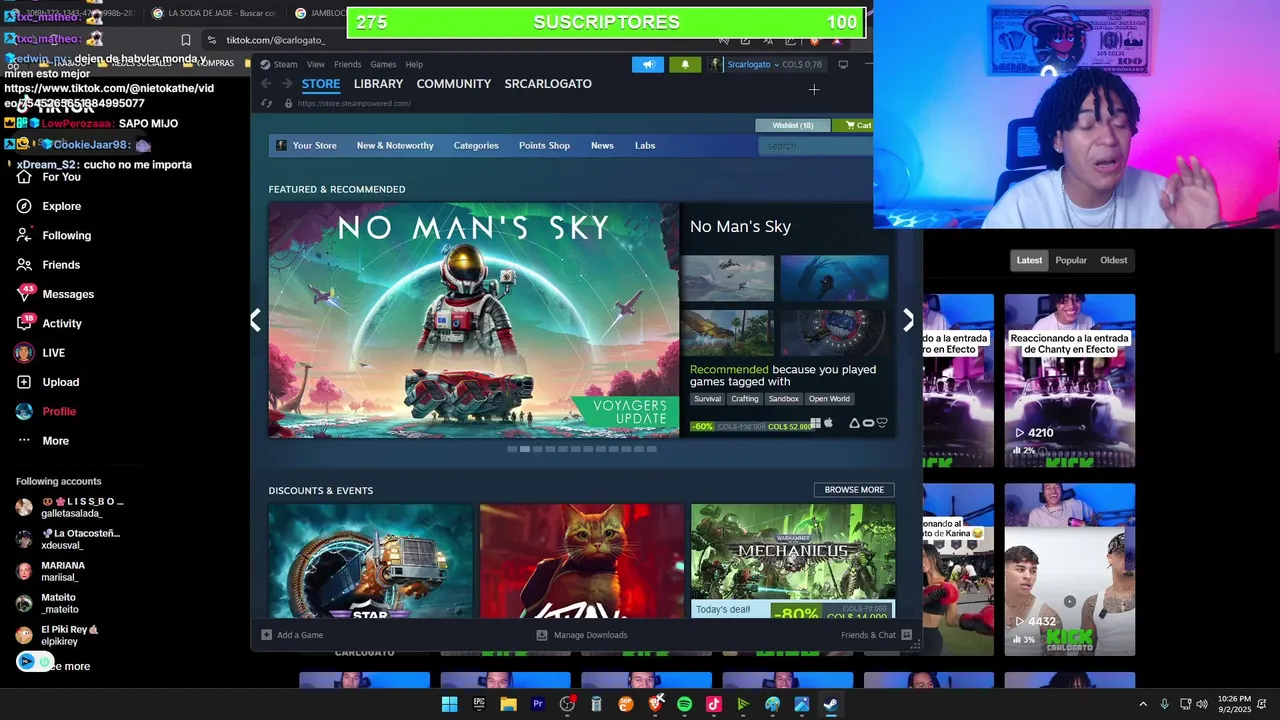Viewport: 1280px width, 720px height.
Task: Click the Sandbox tag
Action: click(x=784, y=399)
